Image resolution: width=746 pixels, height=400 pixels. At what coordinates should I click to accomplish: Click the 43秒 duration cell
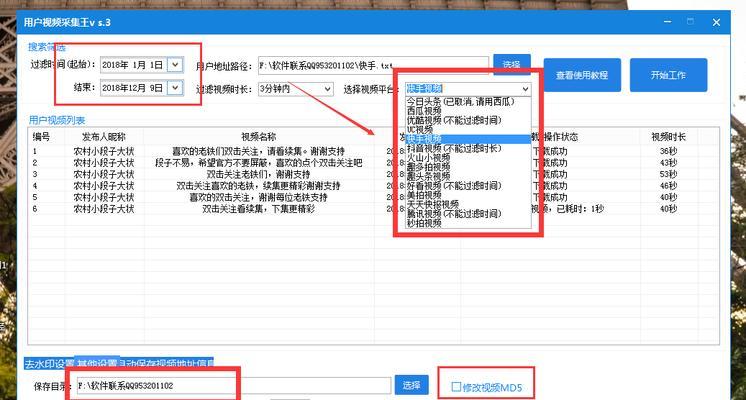click(x=668, y=163)
